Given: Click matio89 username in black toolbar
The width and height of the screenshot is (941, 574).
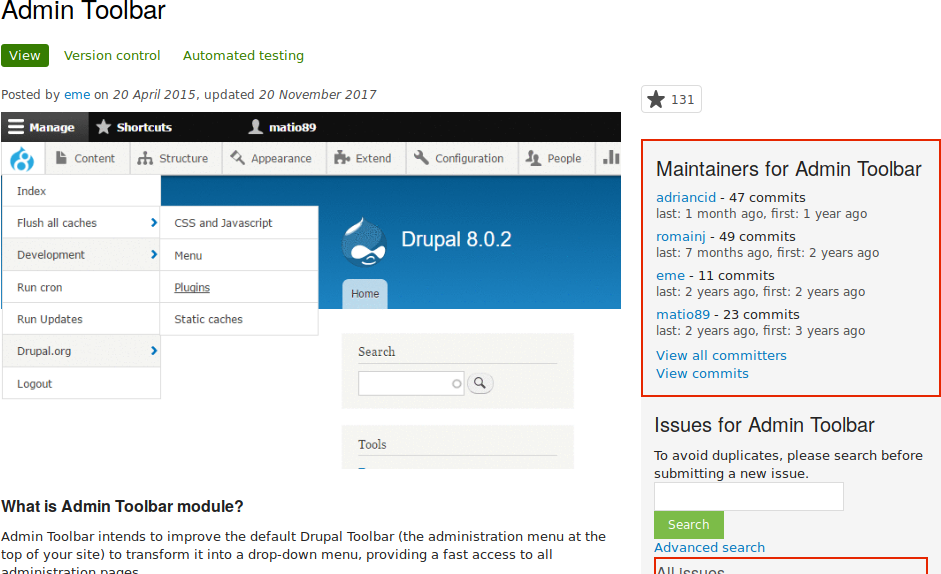Looking at the screenshot, I should 292,127.
